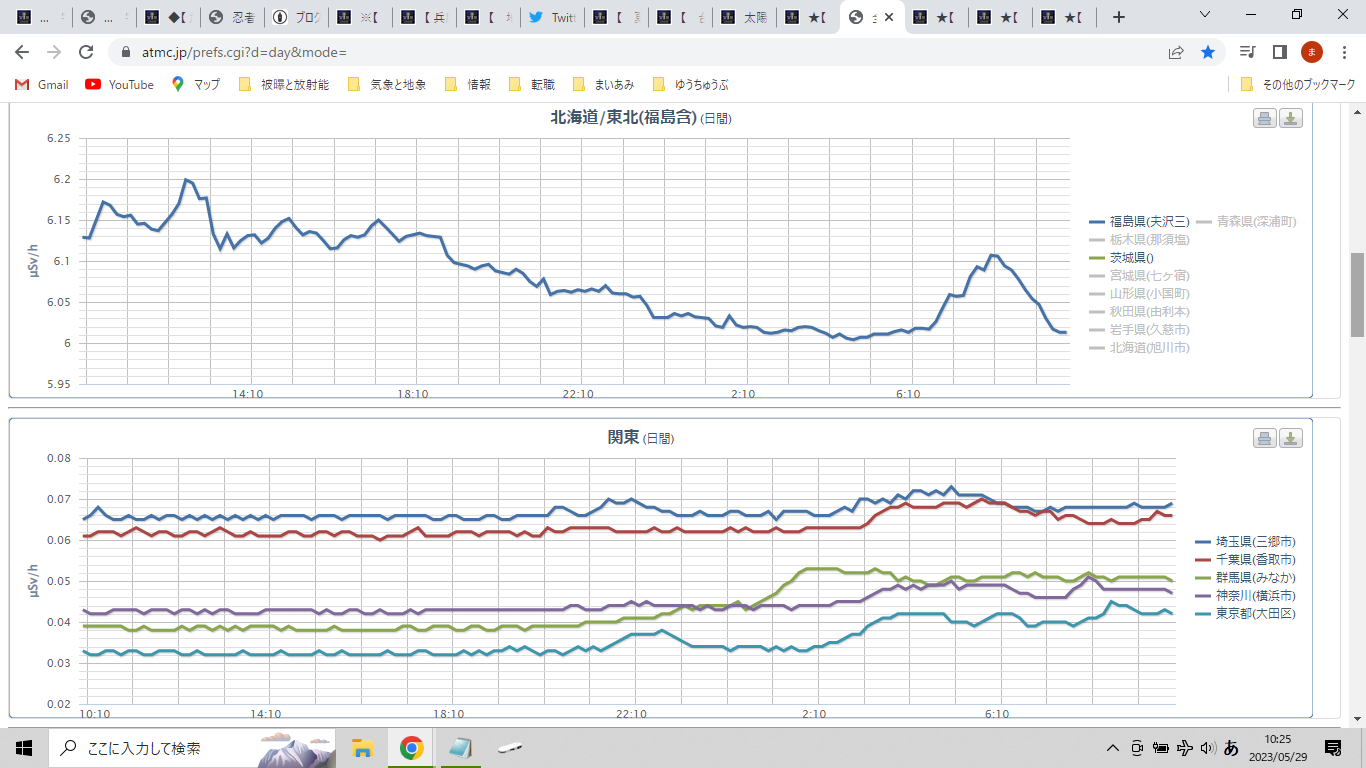This screenshot has height=768, width=1366.
Task: Print the 北海道/東北 chart
Action: [1265, 118]
